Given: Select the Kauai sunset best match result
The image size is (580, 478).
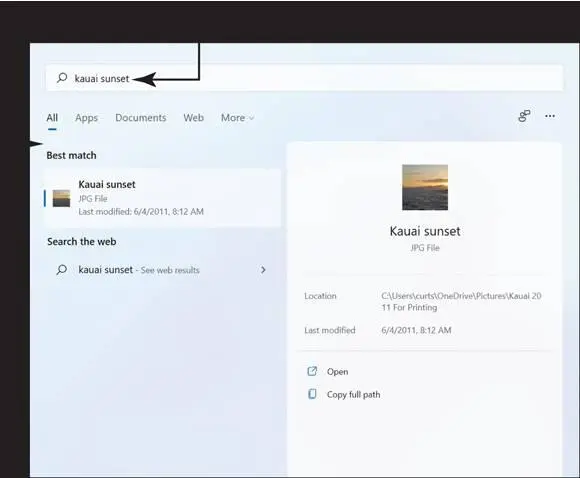Looking at the screenshot, I should pos(162,198).
